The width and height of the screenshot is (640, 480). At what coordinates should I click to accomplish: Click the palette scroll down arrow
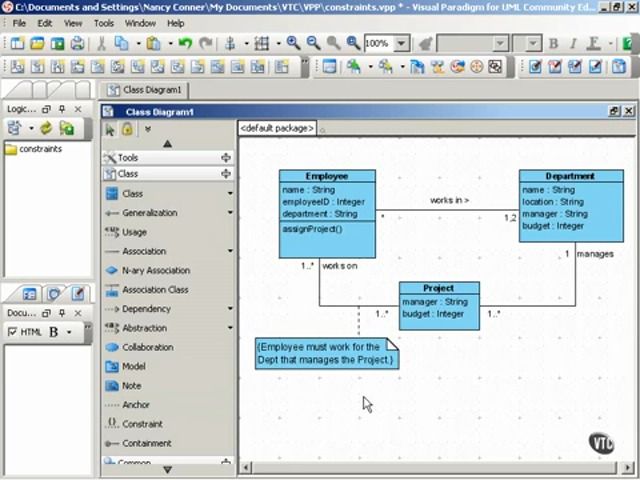click(167, 470)
